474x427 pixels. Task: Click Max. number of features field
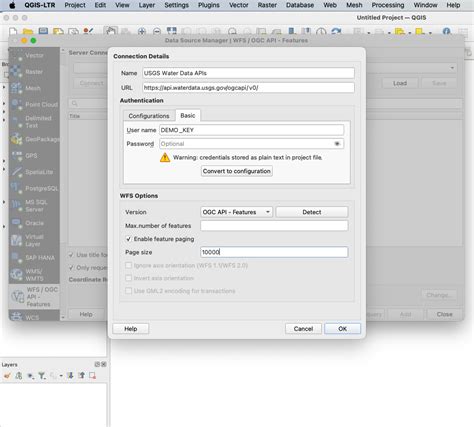point(274,226)
